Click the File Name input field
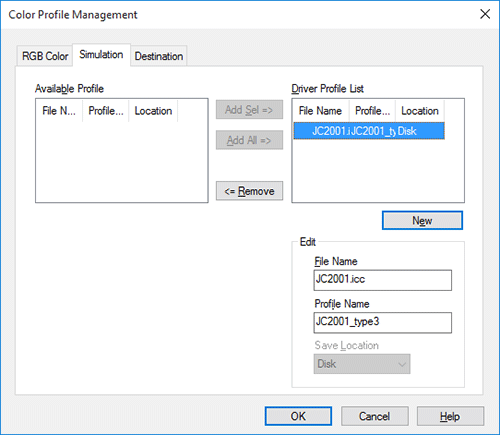Viewport: 500px width, 435px height. point(383,280)
